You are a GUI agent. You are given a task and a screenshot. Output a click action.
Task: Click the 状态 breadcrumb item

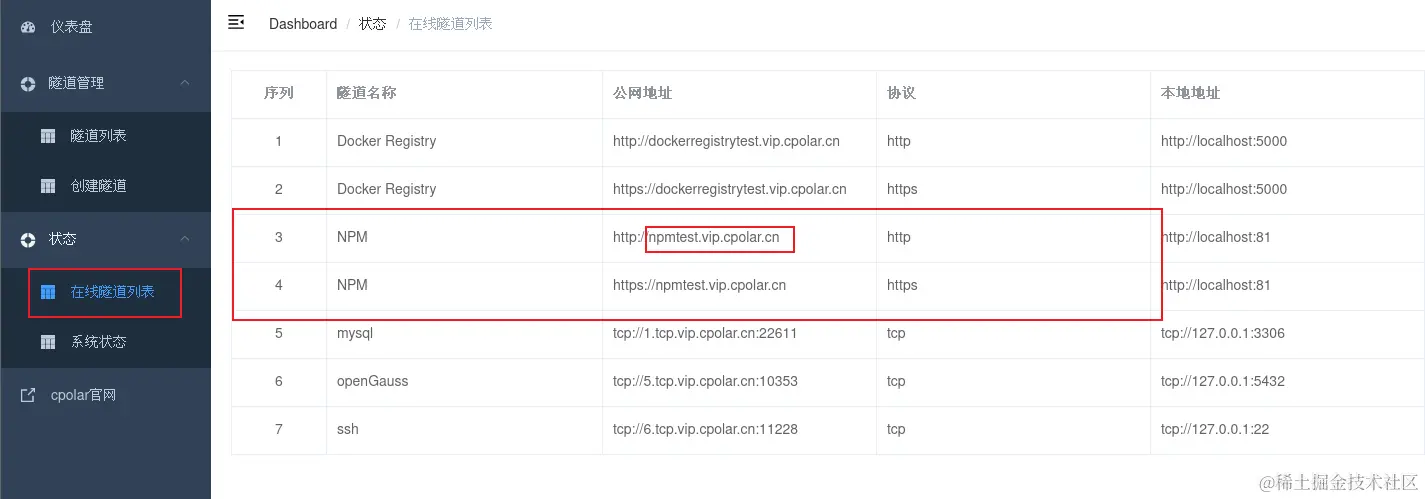pyautogui.click(x=372, y=24)
